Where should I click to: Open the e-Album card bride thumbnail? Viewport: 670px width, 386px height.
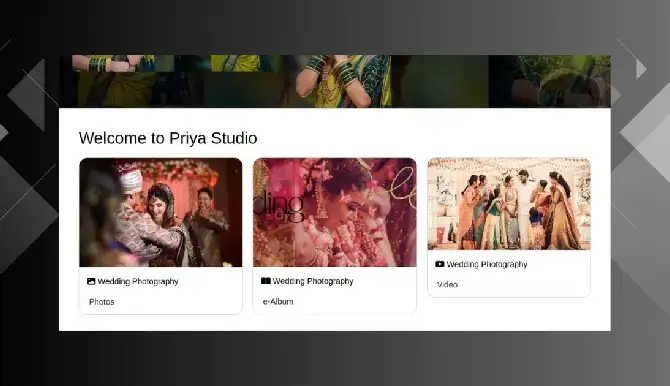click(335, 212)
